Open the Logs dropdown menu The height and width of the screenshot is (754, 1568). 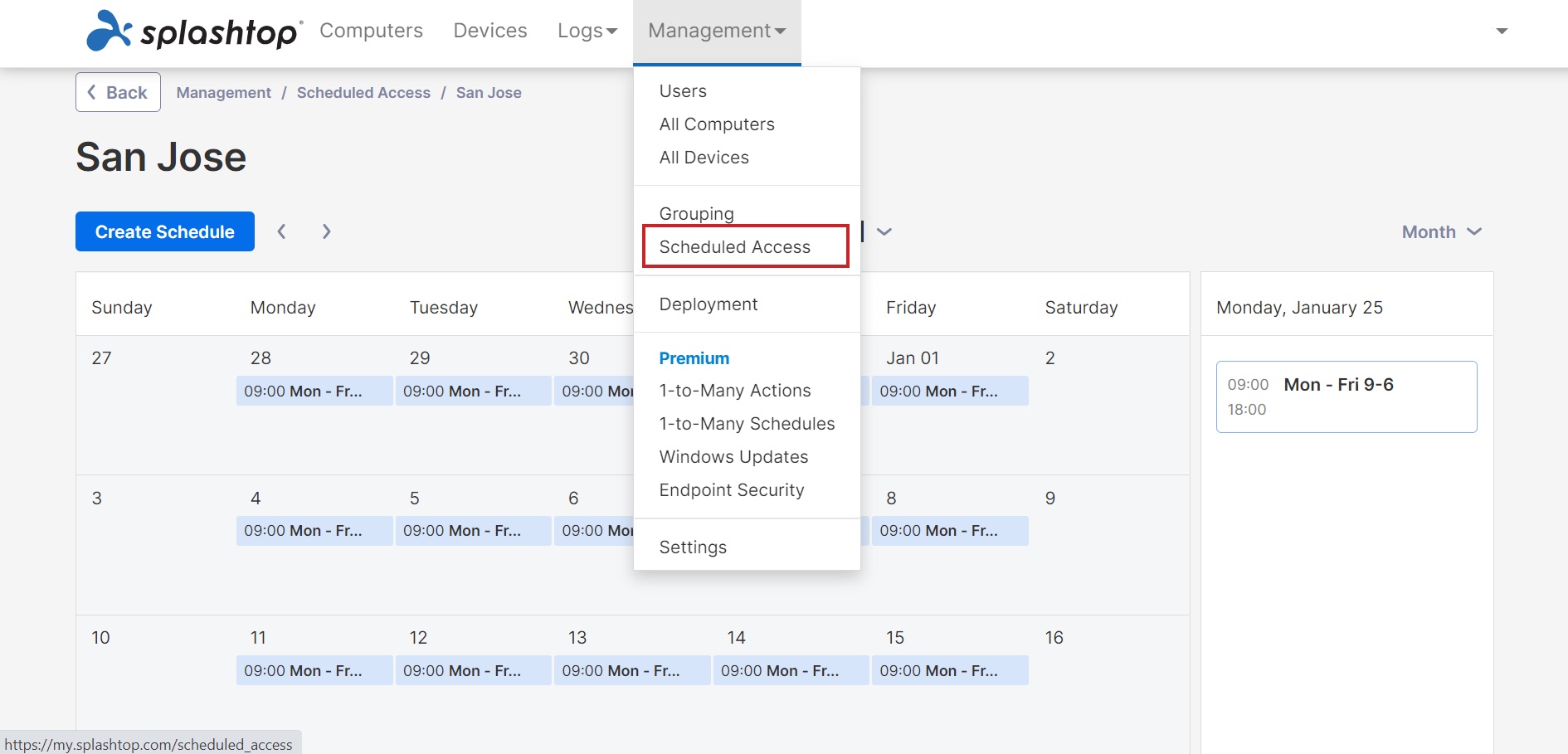click(x=587, y=31)
